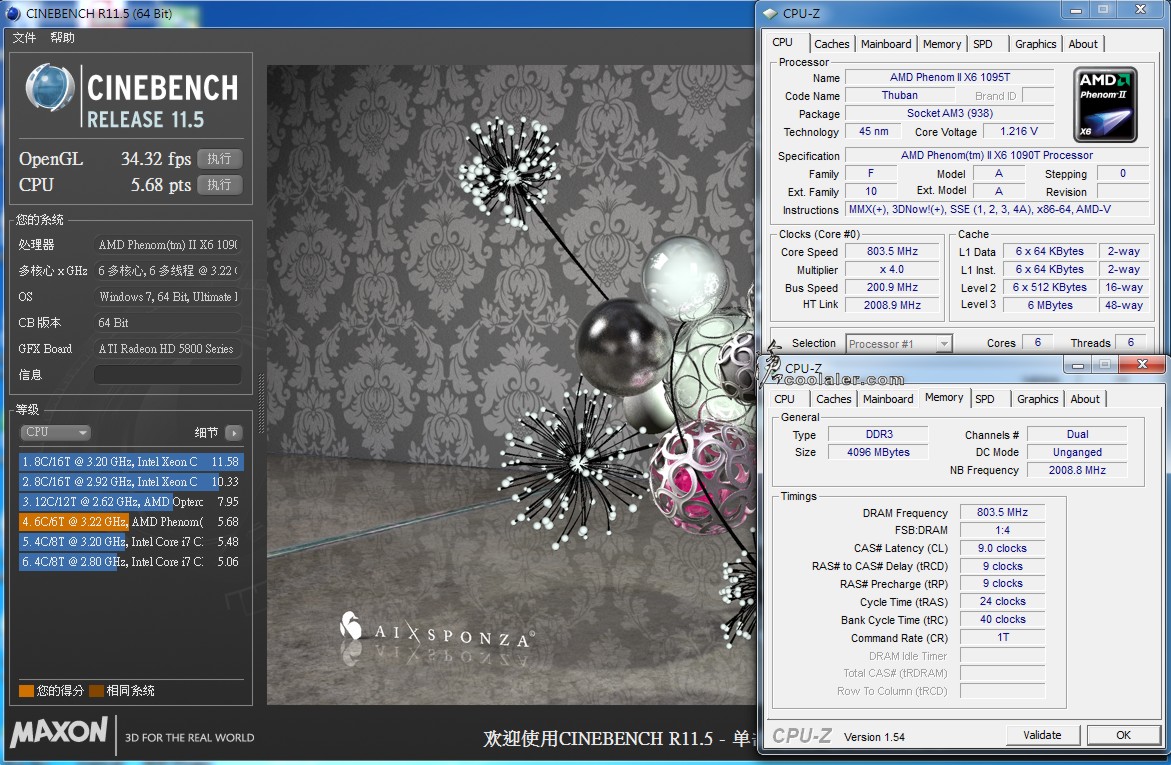
Task: Open Memory tab in the top CPU-Z window
Action: tap(942, 44)
